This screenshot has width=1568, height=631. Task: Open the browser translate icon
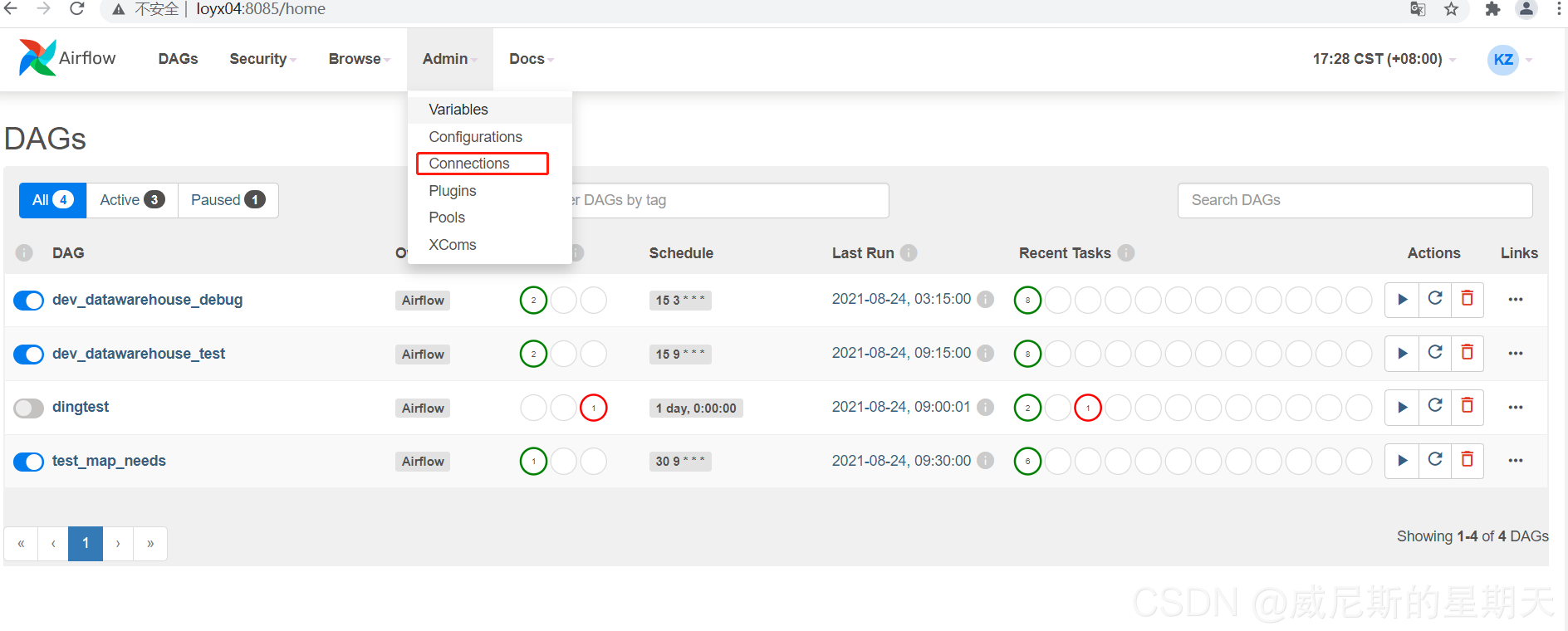[1418, 9]
